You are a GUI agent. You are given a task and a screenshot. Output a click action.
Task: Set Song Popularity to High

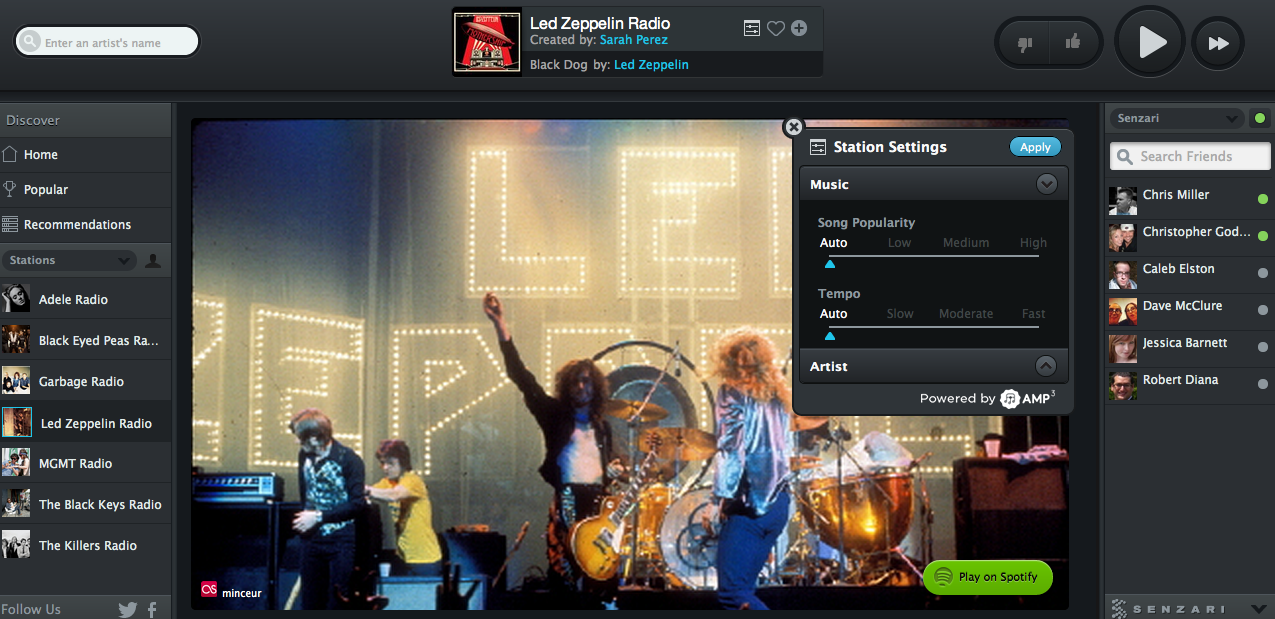click(1033, 243)
